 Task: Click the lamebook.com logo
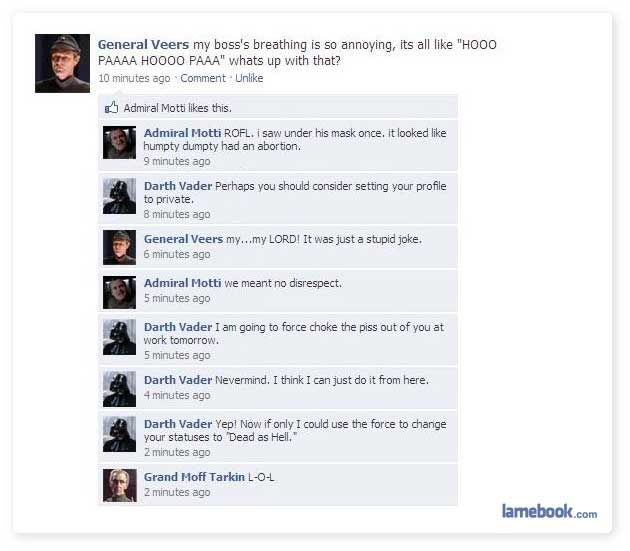click(549, 512)
